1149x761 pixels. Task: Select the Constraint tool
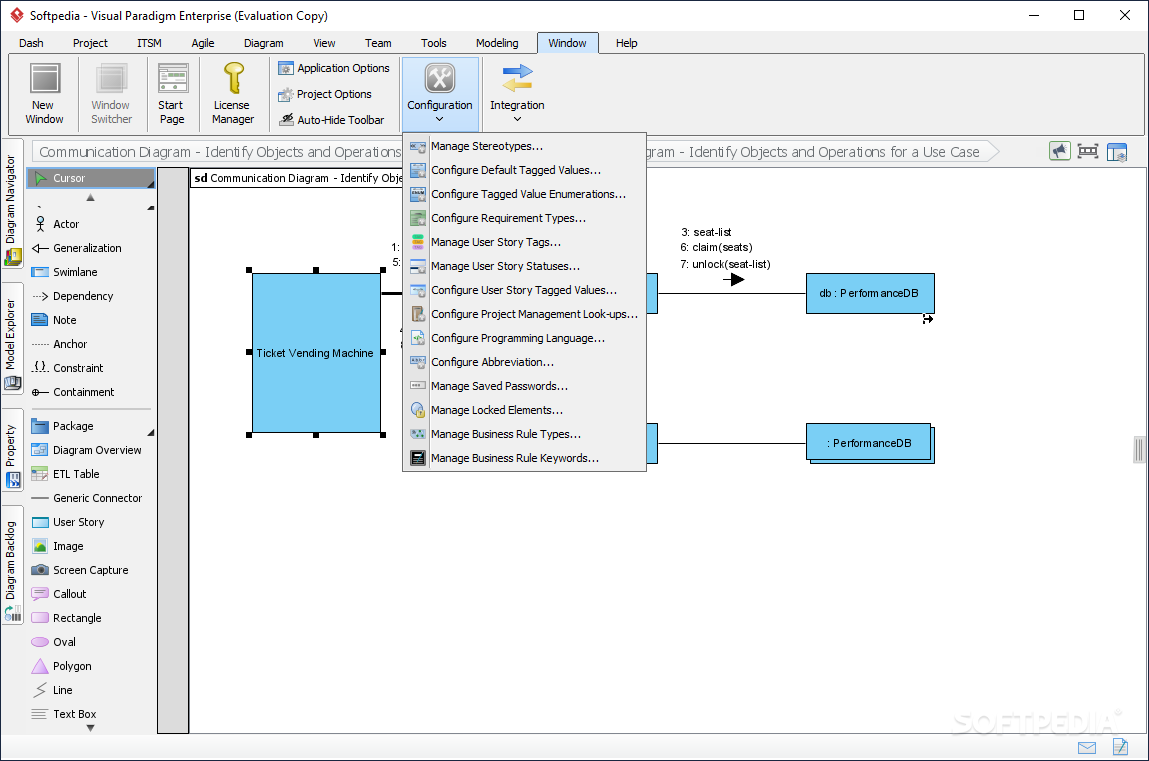(91, 368)
